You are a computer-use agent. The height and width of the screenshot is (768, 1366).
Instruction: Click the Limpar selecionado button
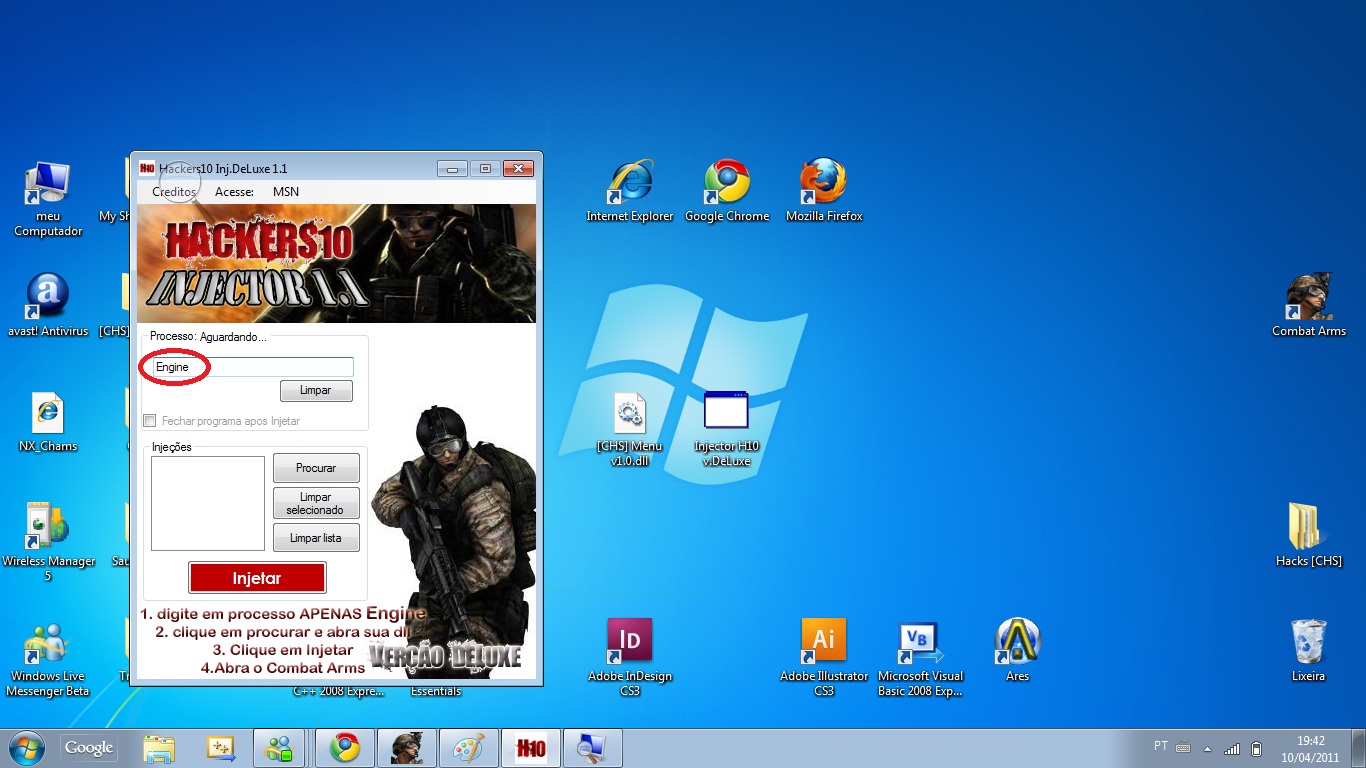(x=316, y=503)
